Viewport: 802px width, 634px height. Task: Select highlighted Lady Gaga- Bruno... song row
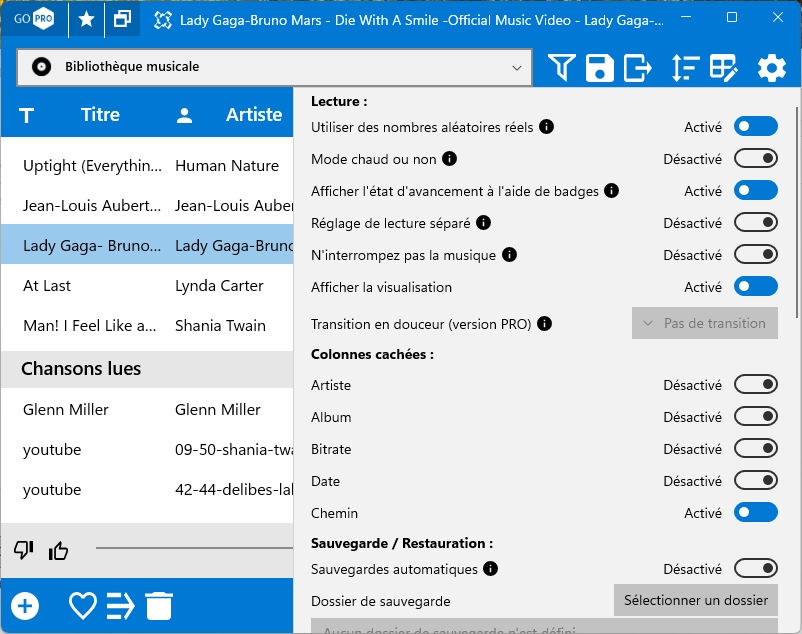[147, 245]
